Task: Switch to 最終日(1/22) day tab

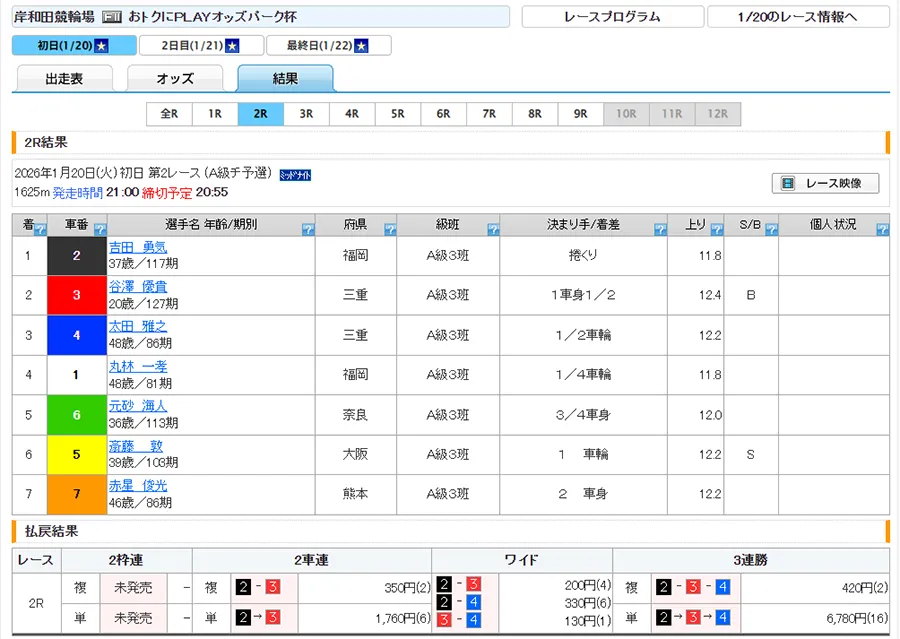Action: 327,46
